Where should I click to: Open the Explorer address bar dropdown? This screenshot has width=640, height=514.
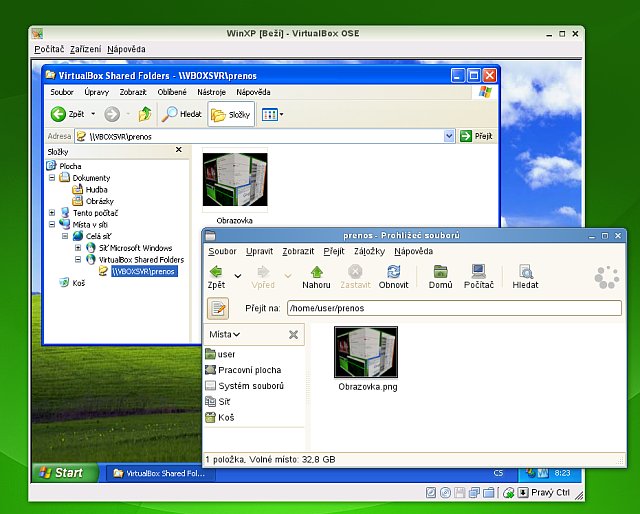tap(449, 136)
